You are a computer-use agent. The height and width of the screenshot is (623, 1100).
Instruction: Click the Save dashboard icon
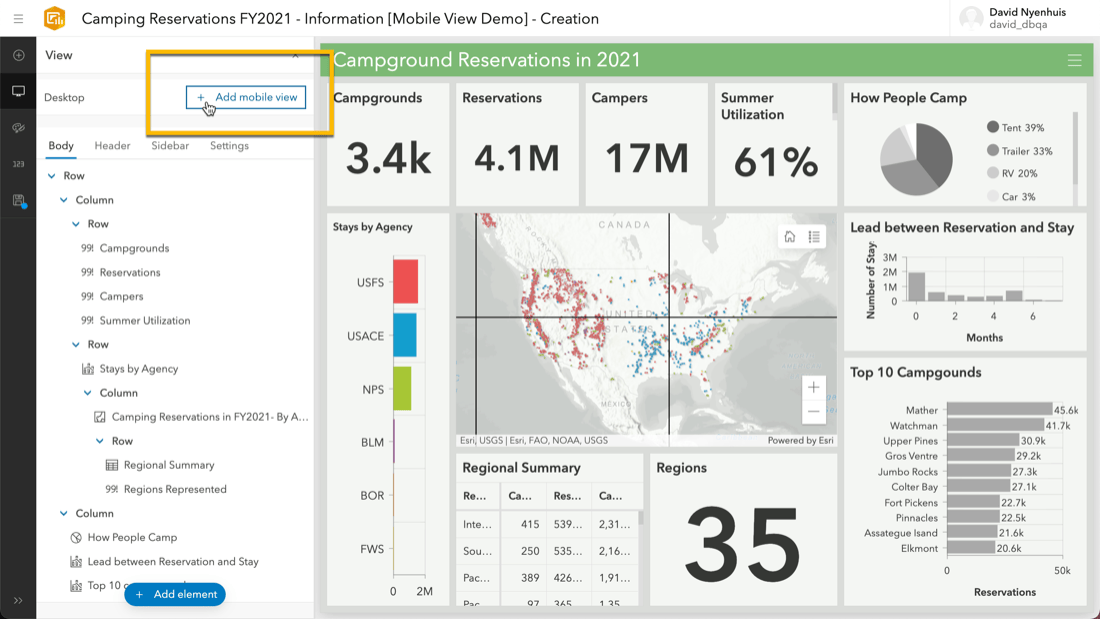[18, 201]
